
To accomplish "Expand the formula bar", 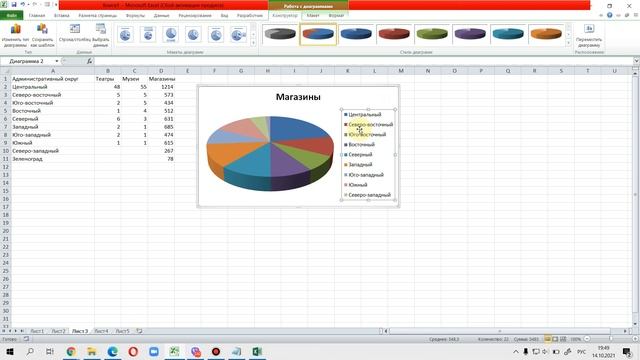I will (x=636, y=61).
